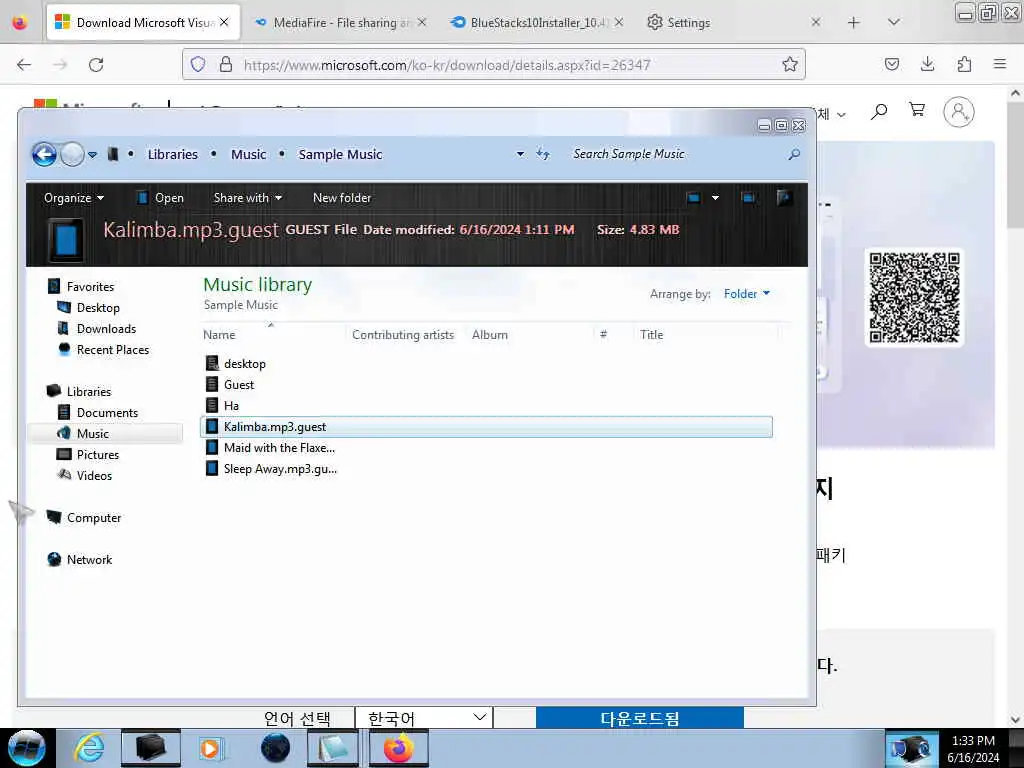This screenshot has height=768, width=1024.
Task: Click the Explorer search magnifier icon
Action: pos(793,154)
